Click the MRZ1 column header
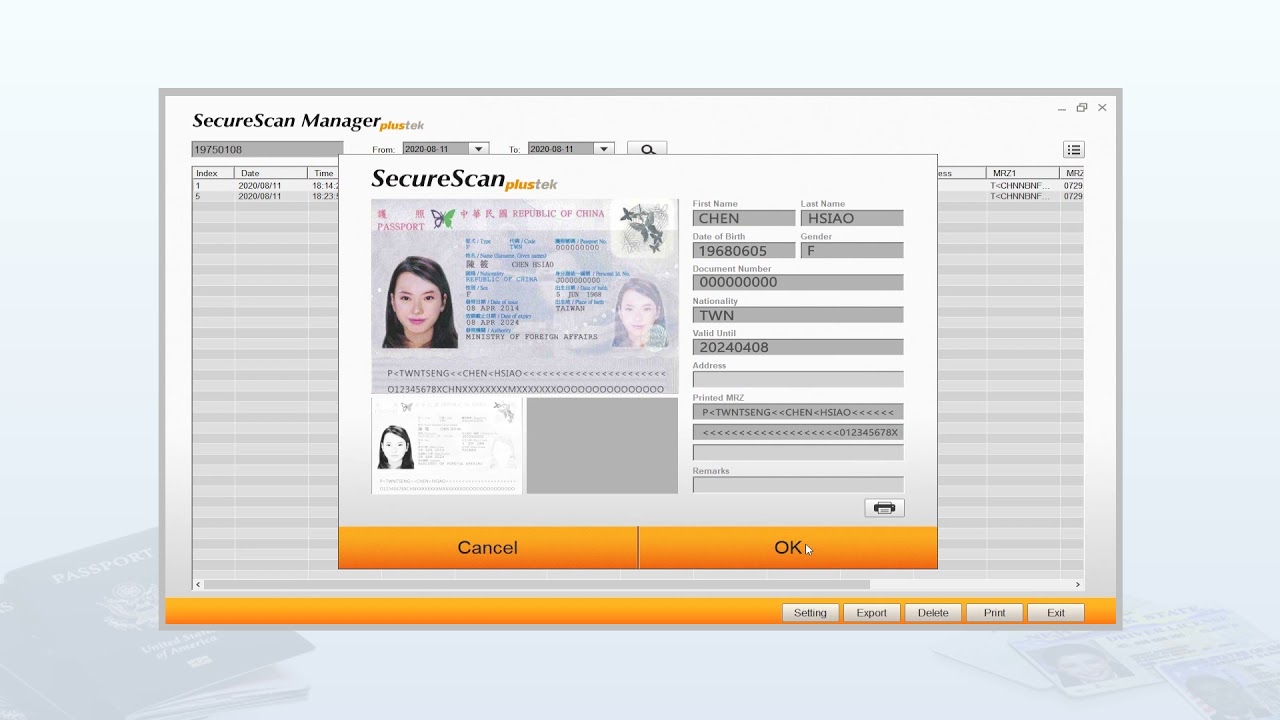Screen dimensions: 1280x720 [1023, 173]
